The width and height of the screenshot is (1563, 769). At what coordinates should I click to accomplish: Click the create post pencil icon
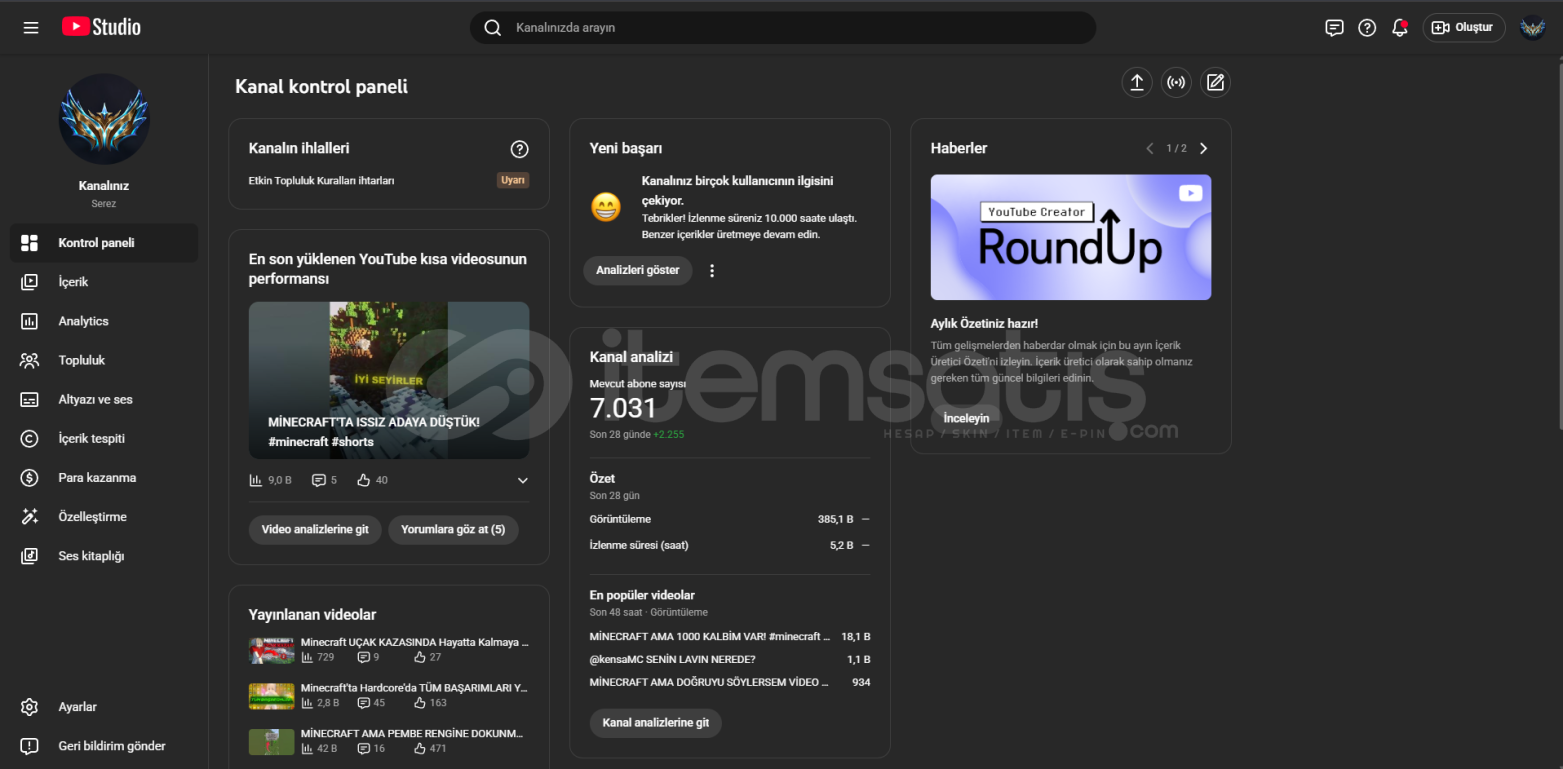[x=1215, y=83]
